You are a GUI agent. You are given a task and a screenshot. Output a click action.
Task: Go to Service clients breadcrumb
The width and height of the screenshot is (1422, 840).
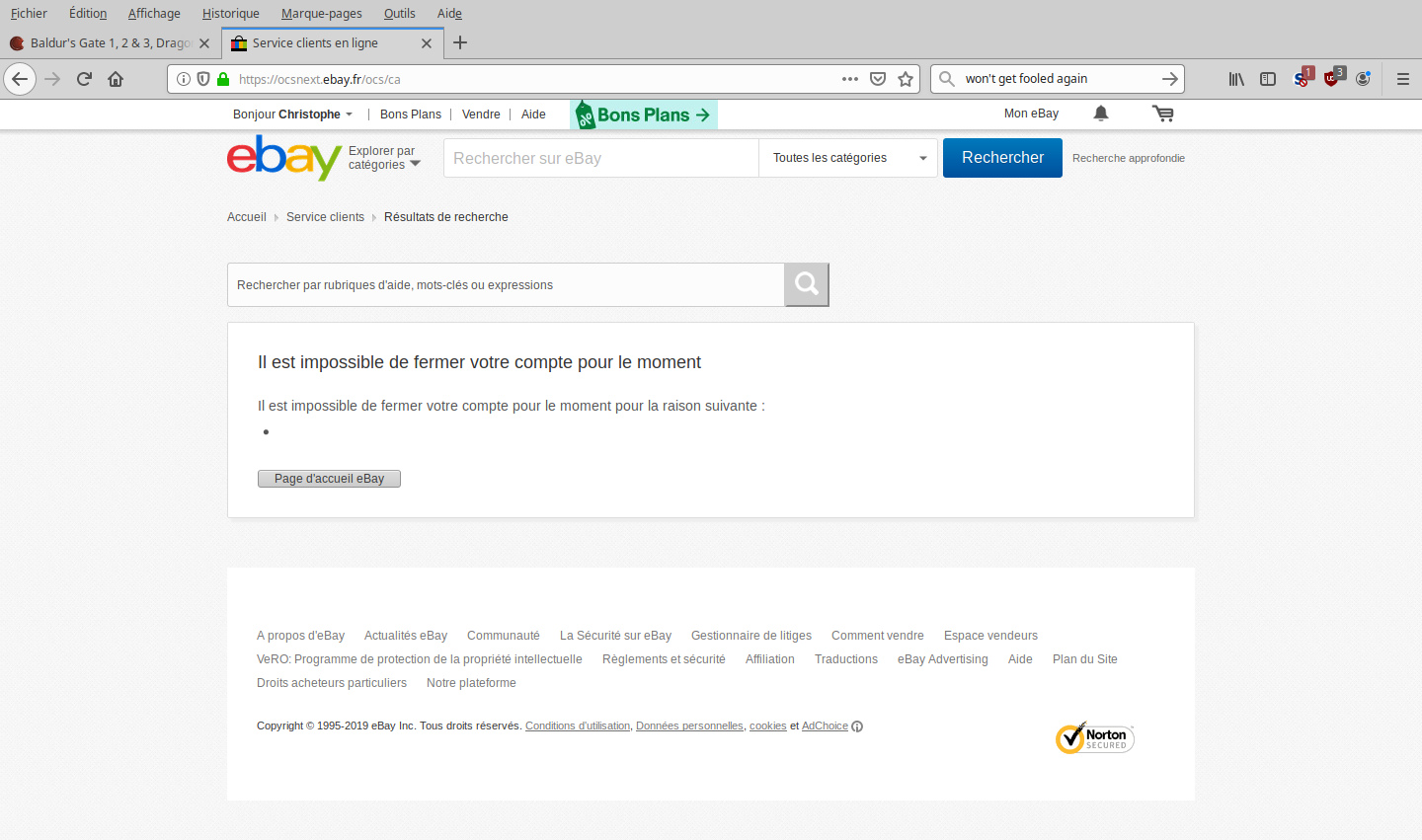(325, 217)
